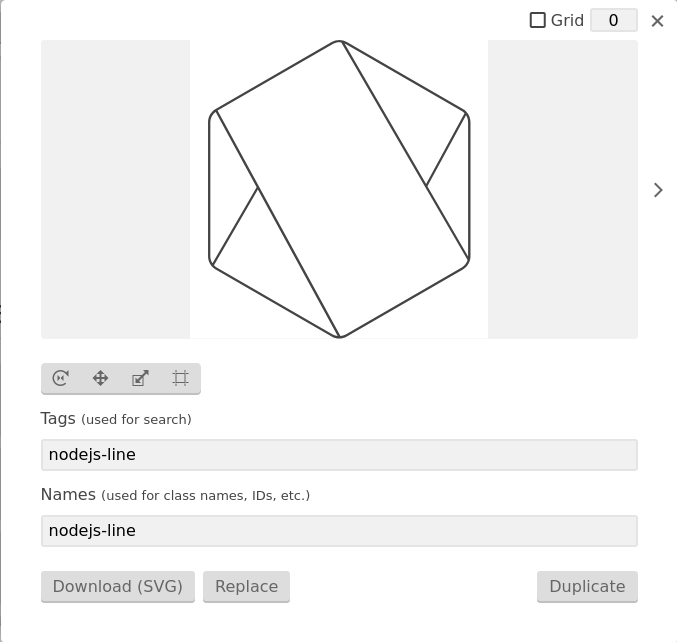The height and width of the screenshot is (642, 677).
Task: Focus the grid size number field
Action: (x=613, y=20)
